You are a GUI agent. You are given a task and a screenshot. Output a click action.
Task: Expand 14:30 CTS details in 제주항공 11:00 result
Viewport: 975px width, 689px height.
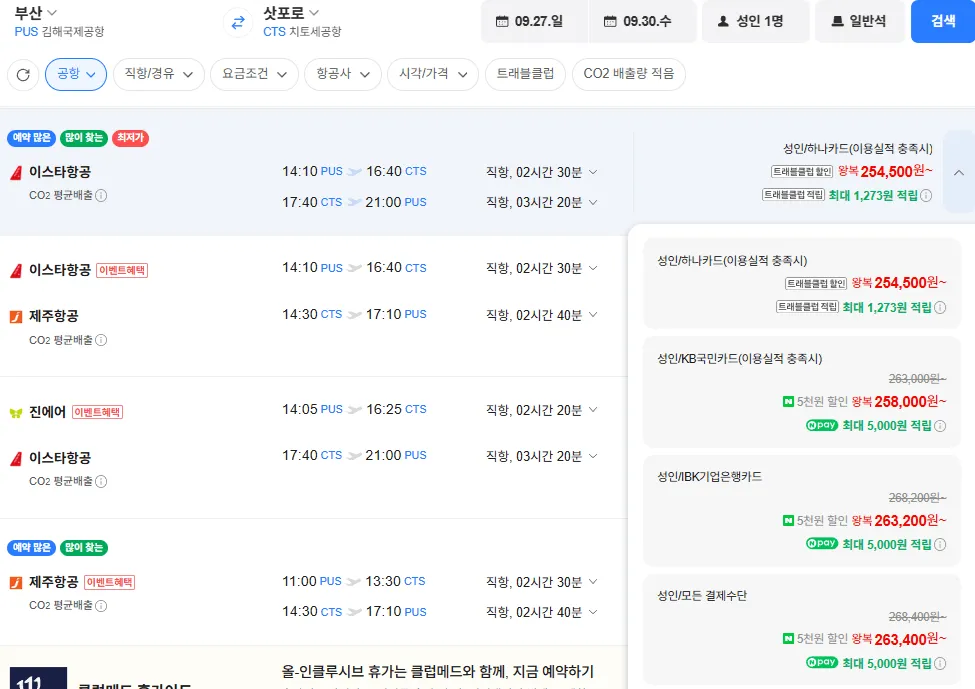pyautogui.click(x=593, y=612)
